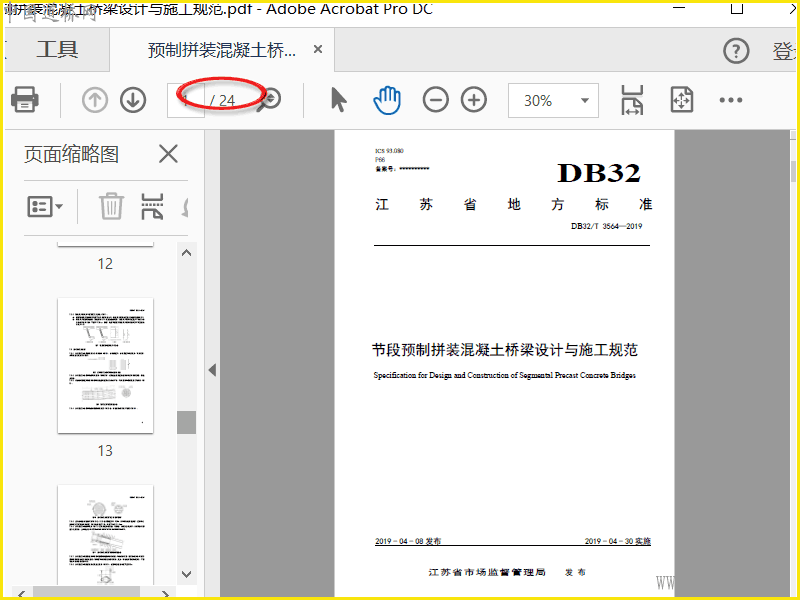Go to previous page with up arrow
Image resolution: width=800 pixels, height=600 pixels.
coord(95,100)
